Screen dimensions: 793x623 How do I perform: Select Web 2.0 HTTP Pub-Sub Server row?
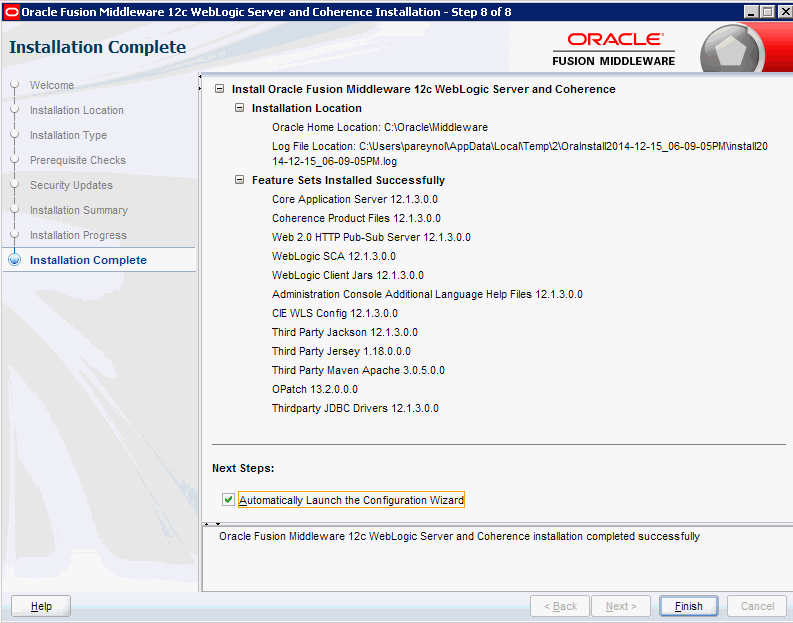coord(371,237)
